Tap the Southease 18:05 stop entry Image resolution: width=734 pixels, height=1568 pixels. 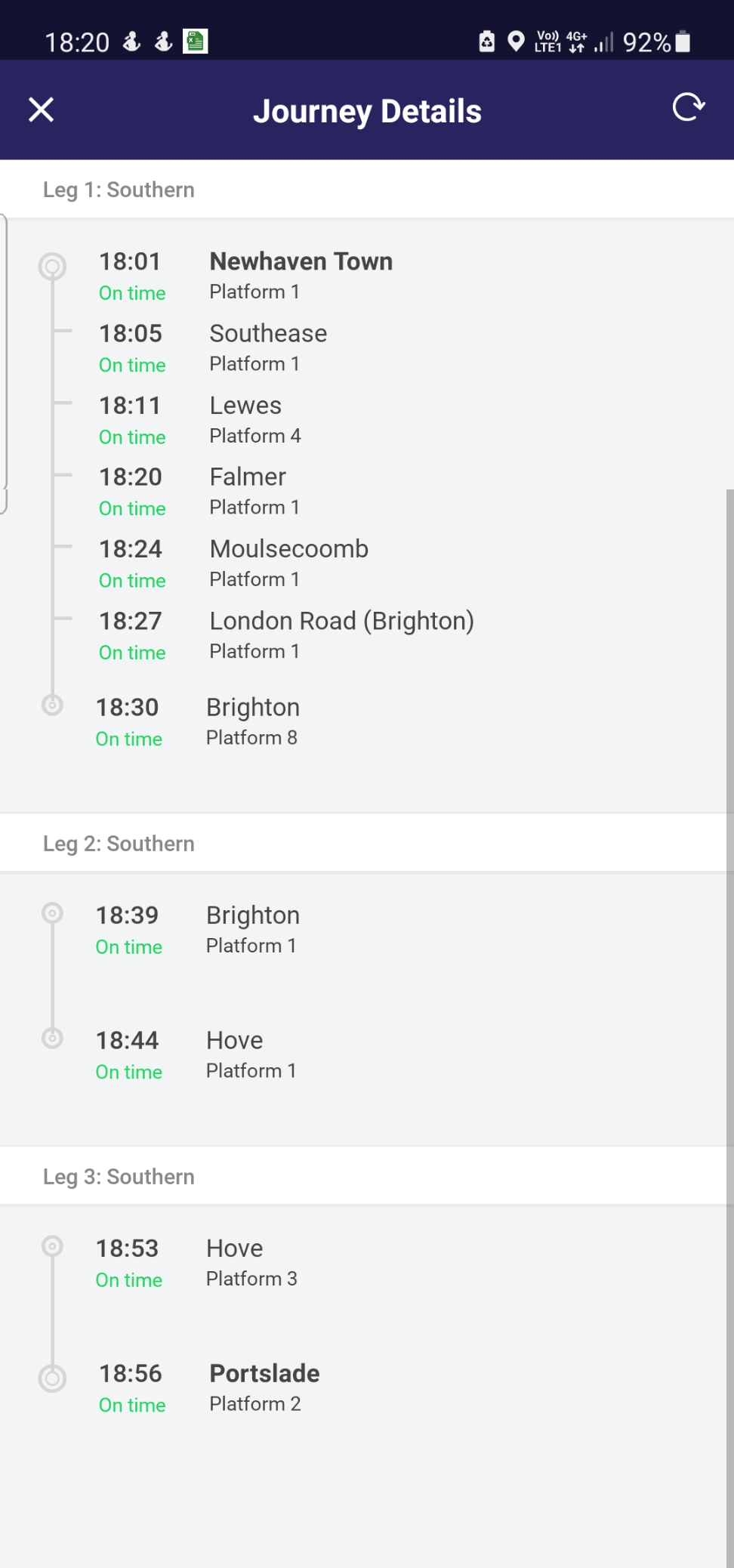pos(268,347)
